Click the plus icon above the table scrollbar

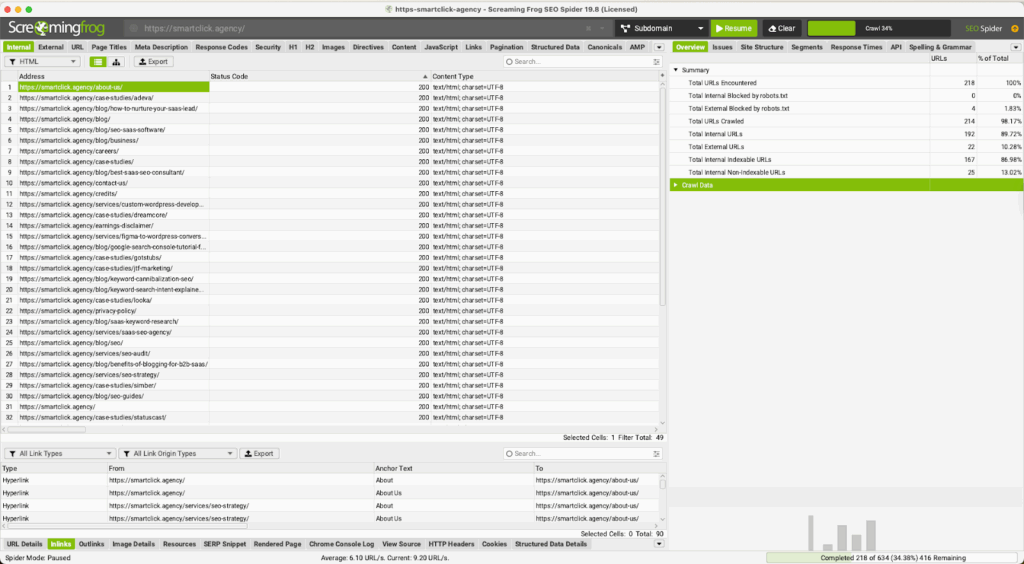tap(662, 76)
